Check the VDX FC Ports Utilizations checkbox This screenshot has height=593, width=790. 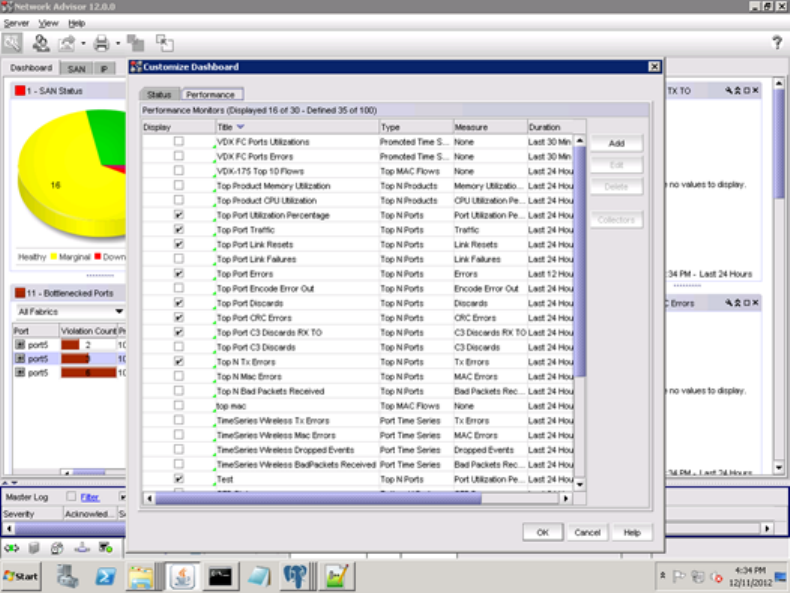click(x=179, y=142)
